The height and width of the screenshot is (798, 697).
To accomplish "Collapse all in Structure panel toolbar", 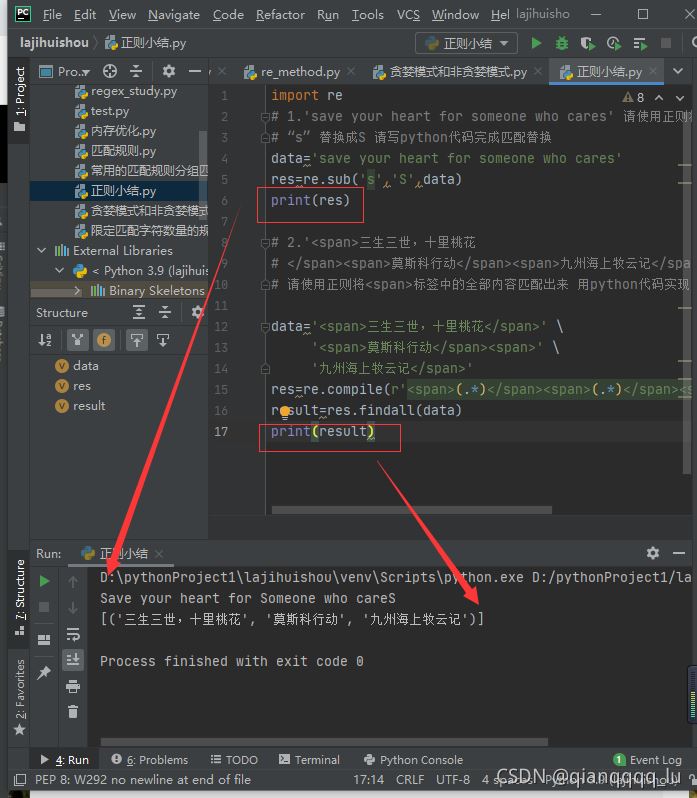I will coord(165,312).
